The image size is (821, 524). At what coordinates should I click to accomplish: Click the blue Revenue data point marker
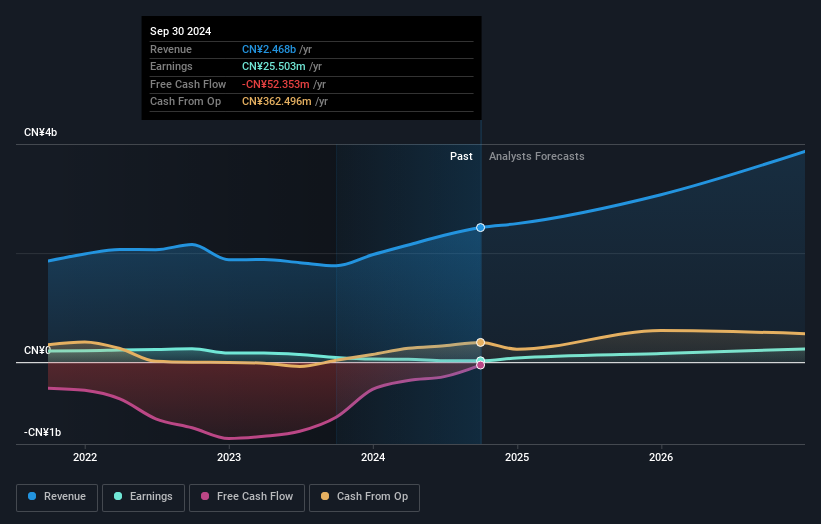480,227
